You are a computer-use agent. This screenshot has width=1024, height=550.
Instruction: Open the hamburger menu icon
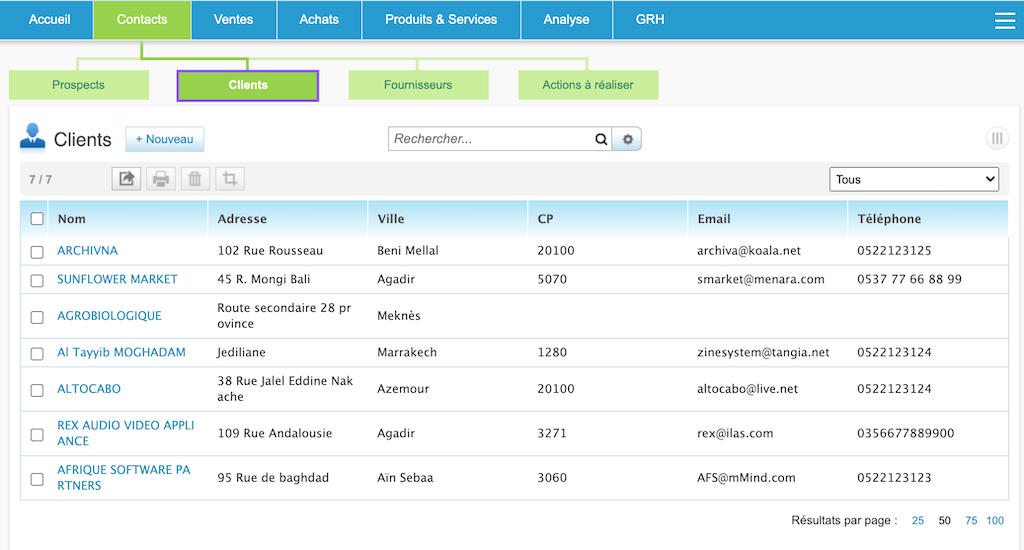point(1004,20)
